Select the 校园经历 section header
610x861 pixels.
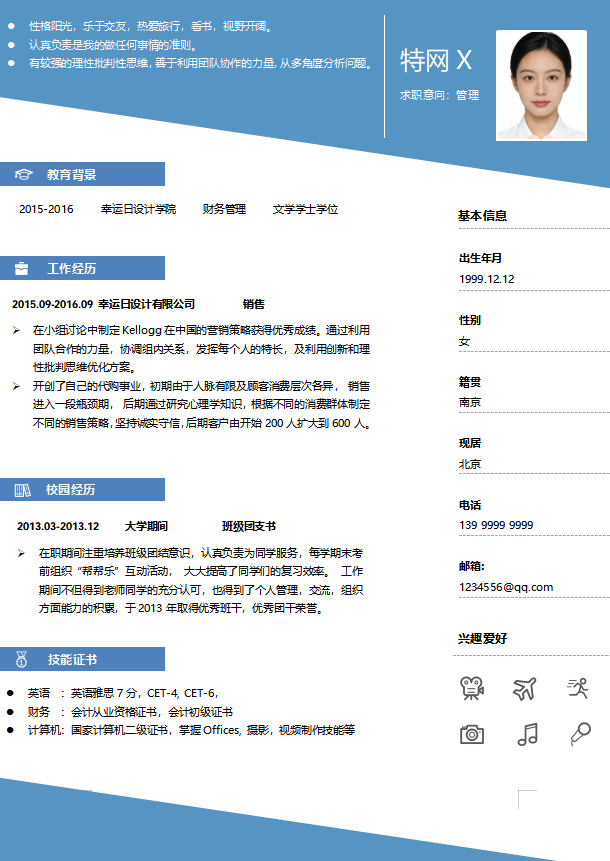tap(82, 489)
